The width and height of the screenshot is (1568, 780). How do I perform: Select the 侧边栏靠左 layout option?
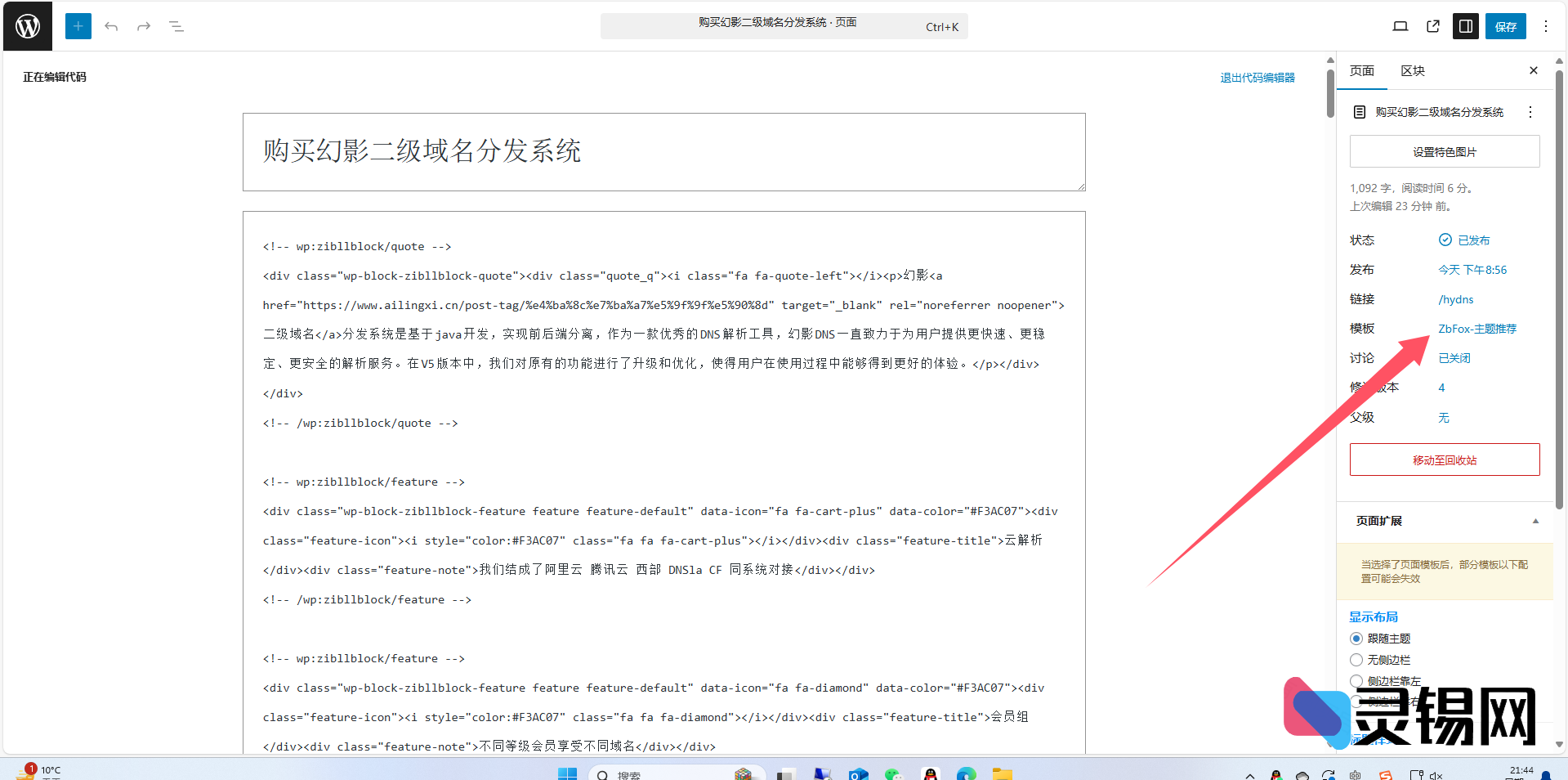[1356, 681]
